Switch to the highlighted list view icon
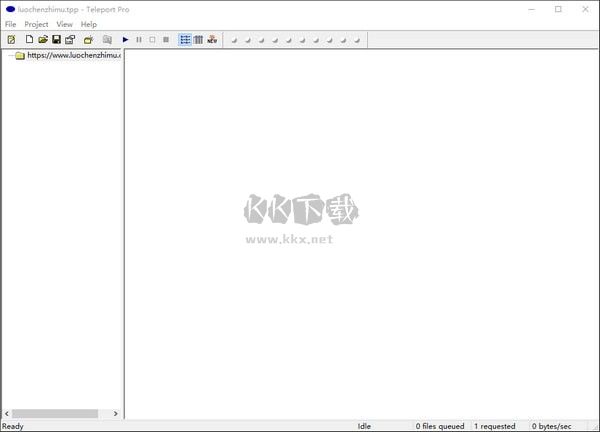 tap(185, 39)
